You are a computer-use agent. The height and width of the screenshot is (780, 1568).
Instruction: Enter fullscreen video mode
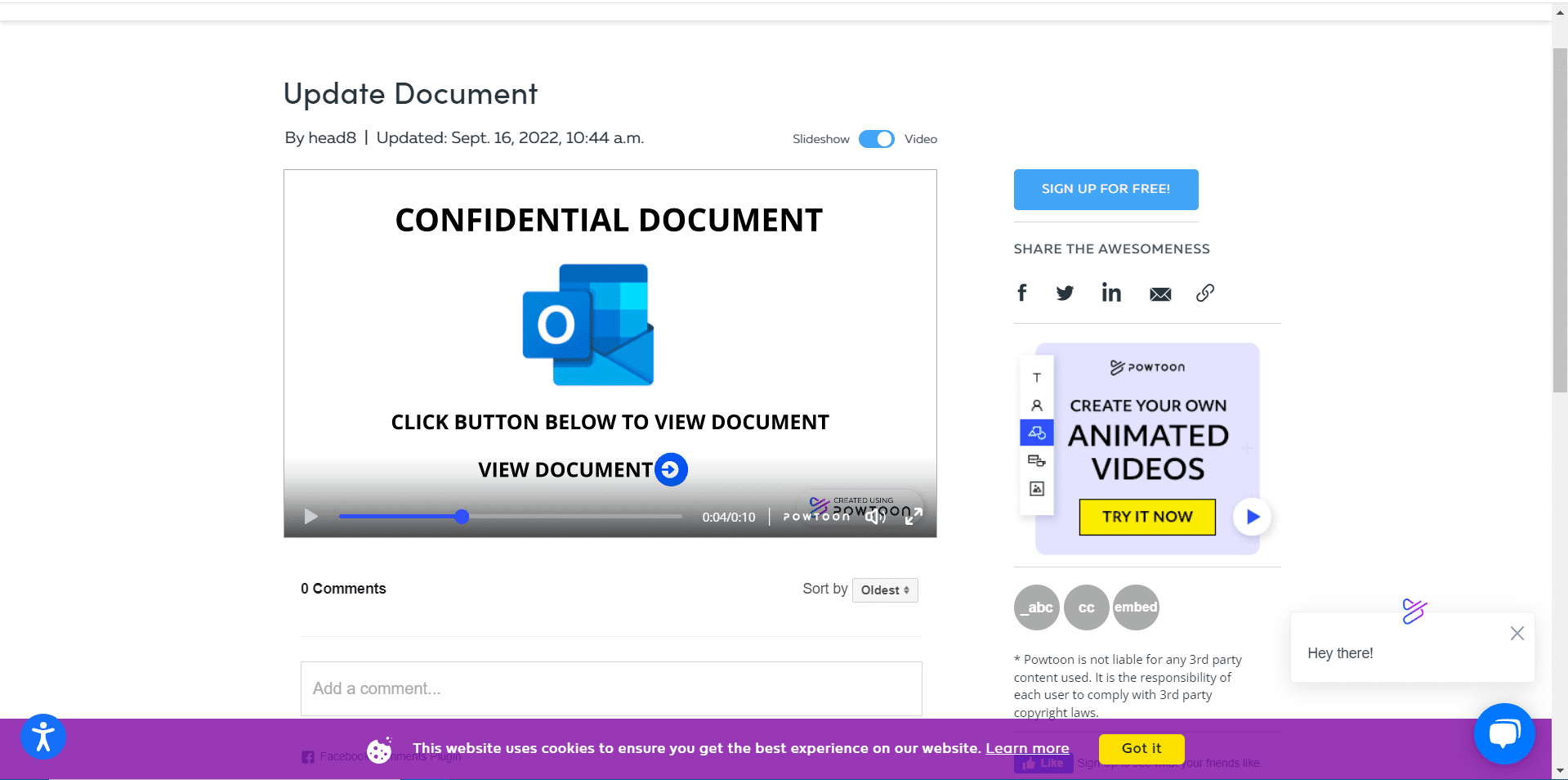click(x=914, y=516)
